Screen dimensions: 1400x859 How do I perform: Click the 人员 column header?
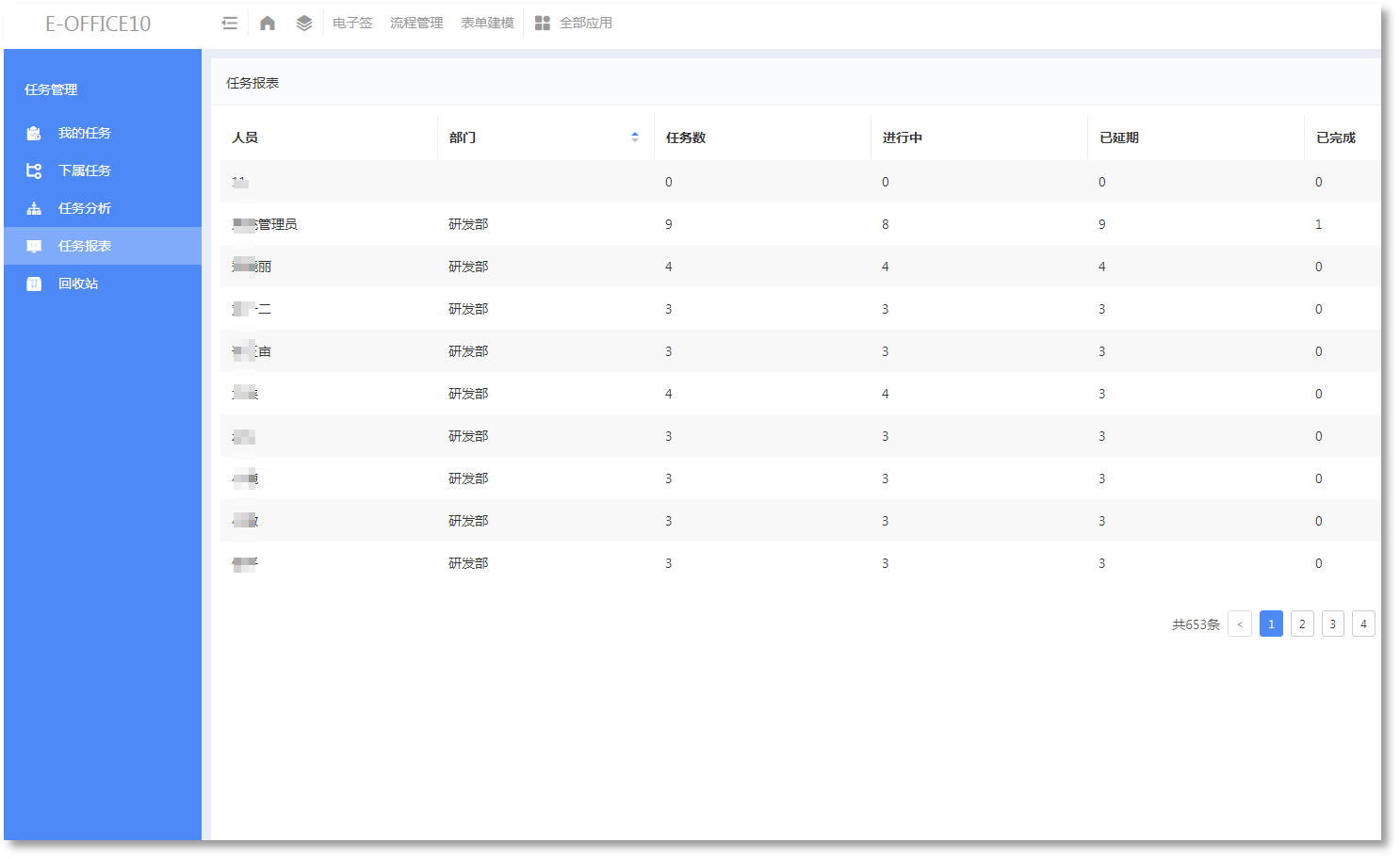pos(245,138)
